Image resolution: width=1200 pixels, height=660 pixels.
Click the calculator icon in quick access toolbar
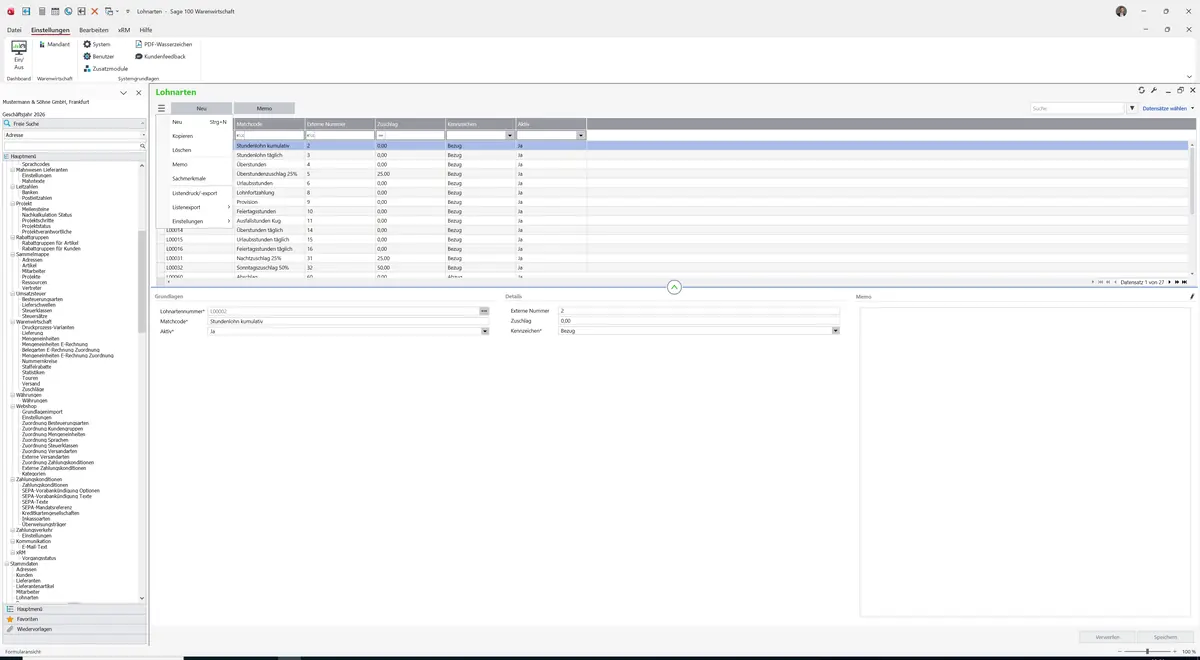[41, 11]
